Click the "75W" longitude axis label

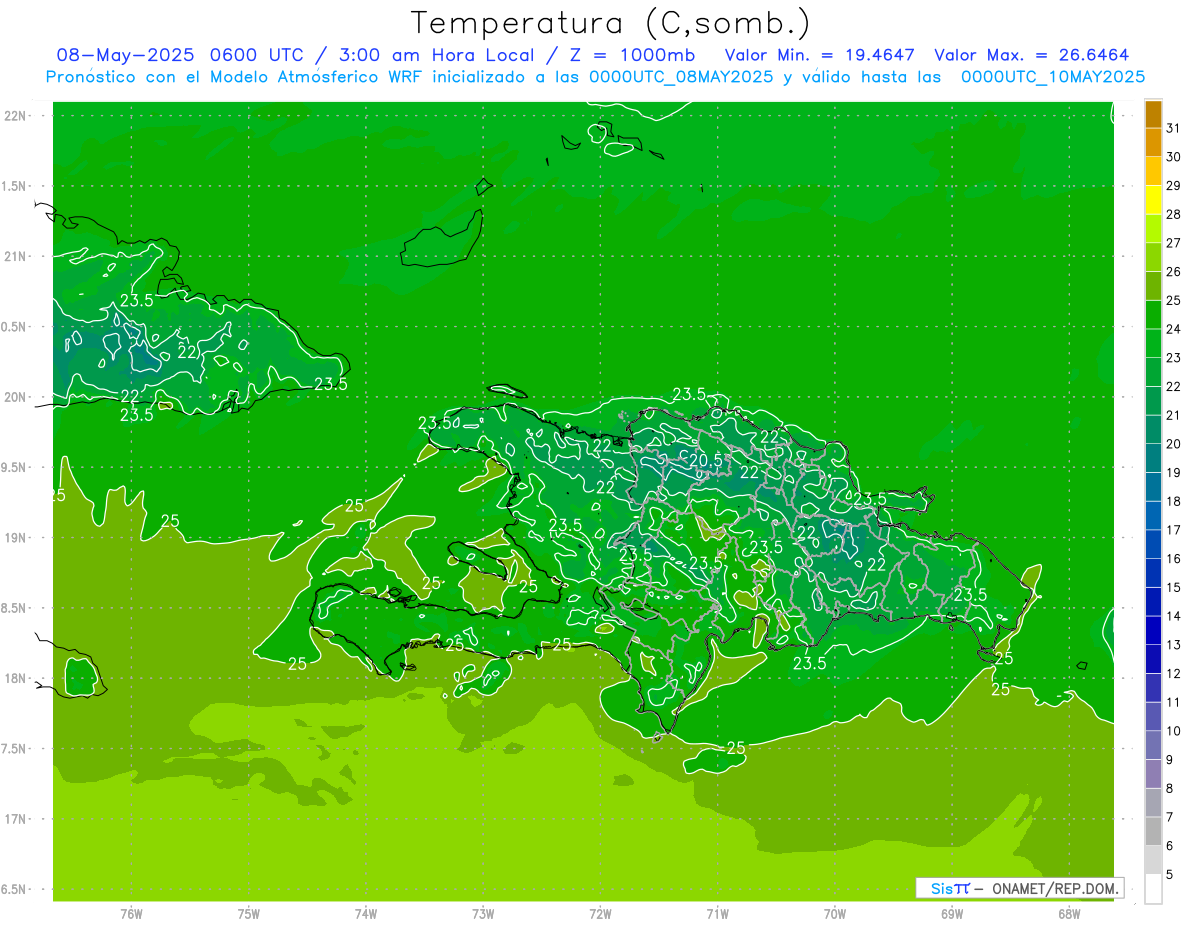pyautogui.click(x=249, y=913)
